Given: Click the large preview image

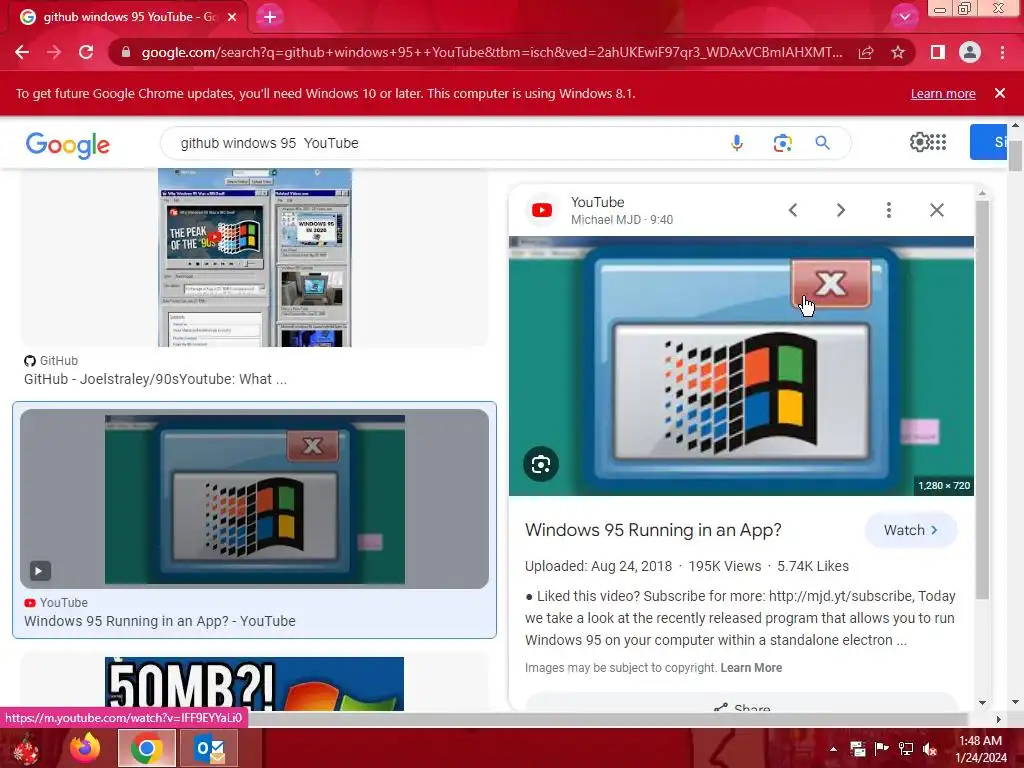Looking at the screenshot, I should [741, 366].
